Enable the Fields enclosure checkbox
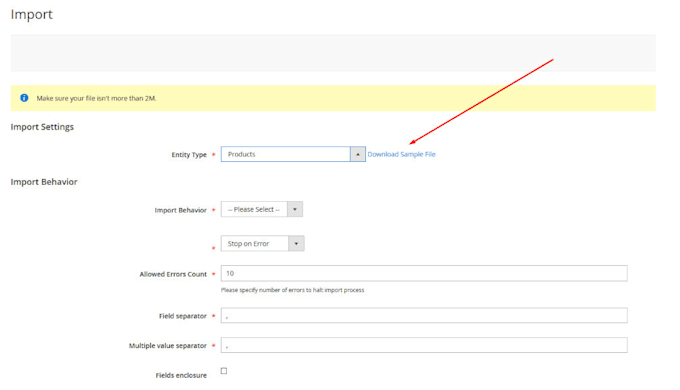Image resolution: width=680 pixels, height=390 pixels. pos(224,371)
